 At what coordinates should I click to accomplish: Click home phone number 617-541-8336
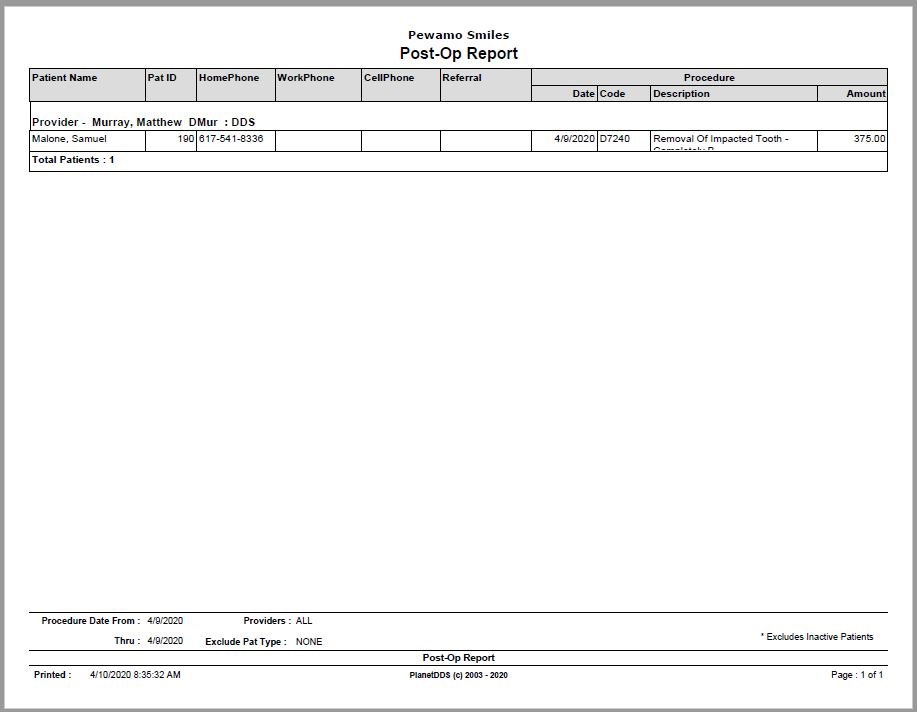231,139
